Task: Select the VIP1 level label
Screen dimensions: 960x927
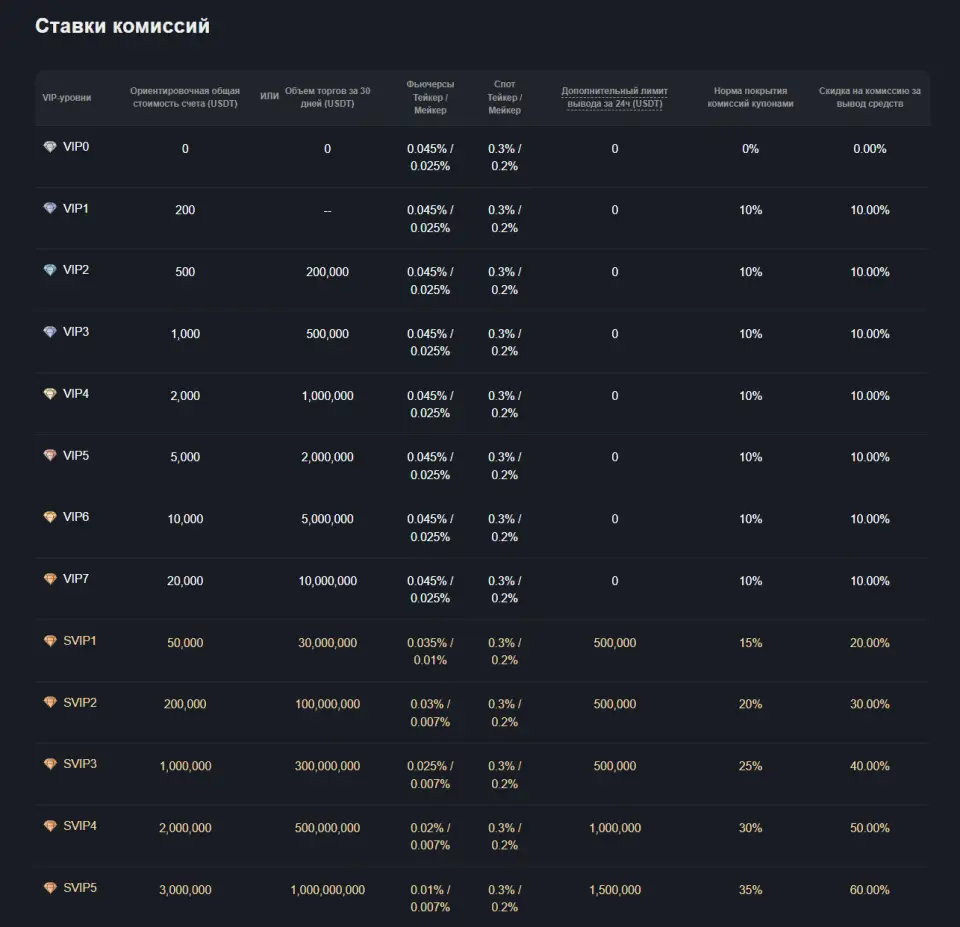Action: coord(76,208)
